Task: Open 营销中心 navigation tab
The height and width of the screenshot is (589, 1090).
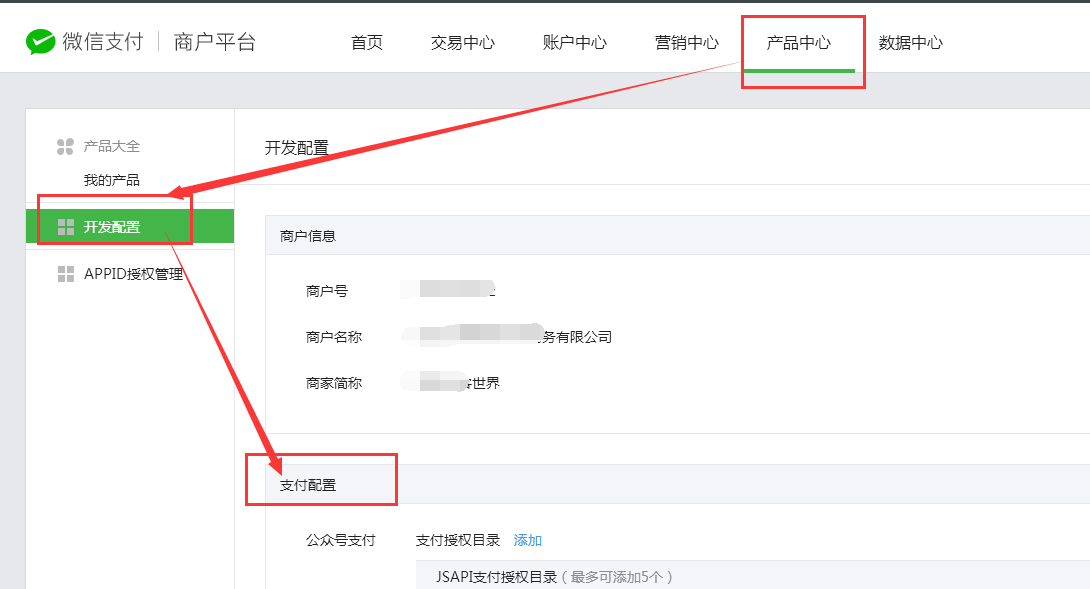Action: click(687, 42)
